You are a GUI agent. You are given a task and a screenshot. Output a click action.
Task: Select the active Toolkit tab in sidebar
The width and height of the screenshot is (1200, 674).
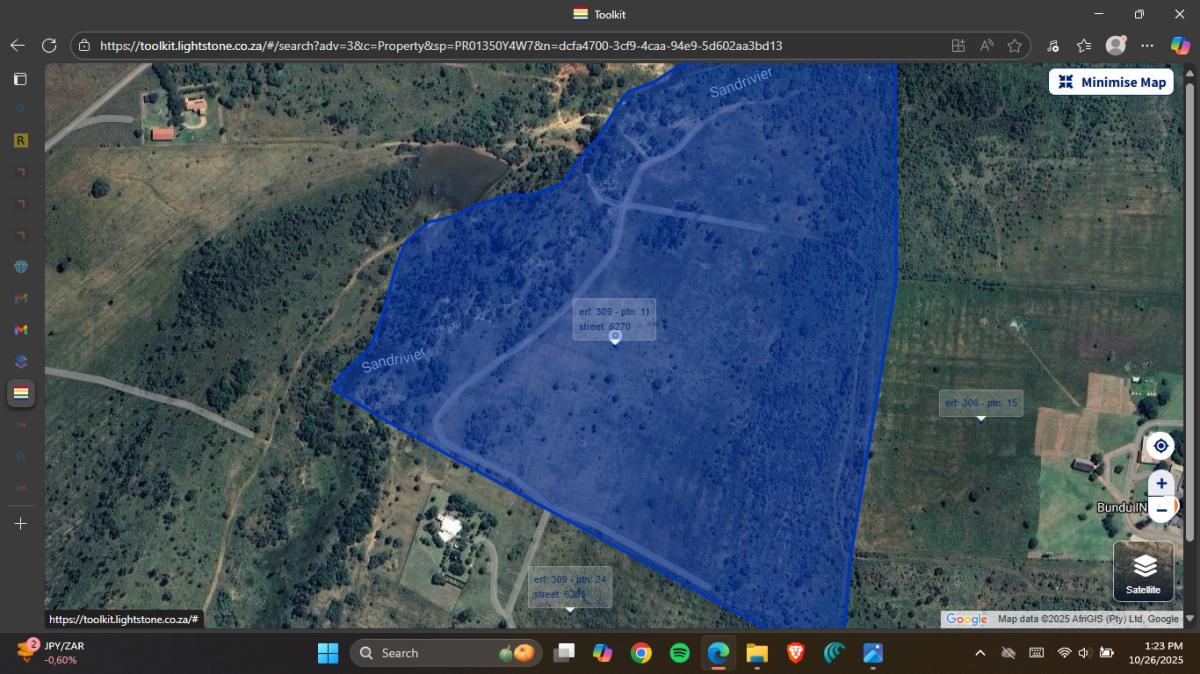coord(20,393)
